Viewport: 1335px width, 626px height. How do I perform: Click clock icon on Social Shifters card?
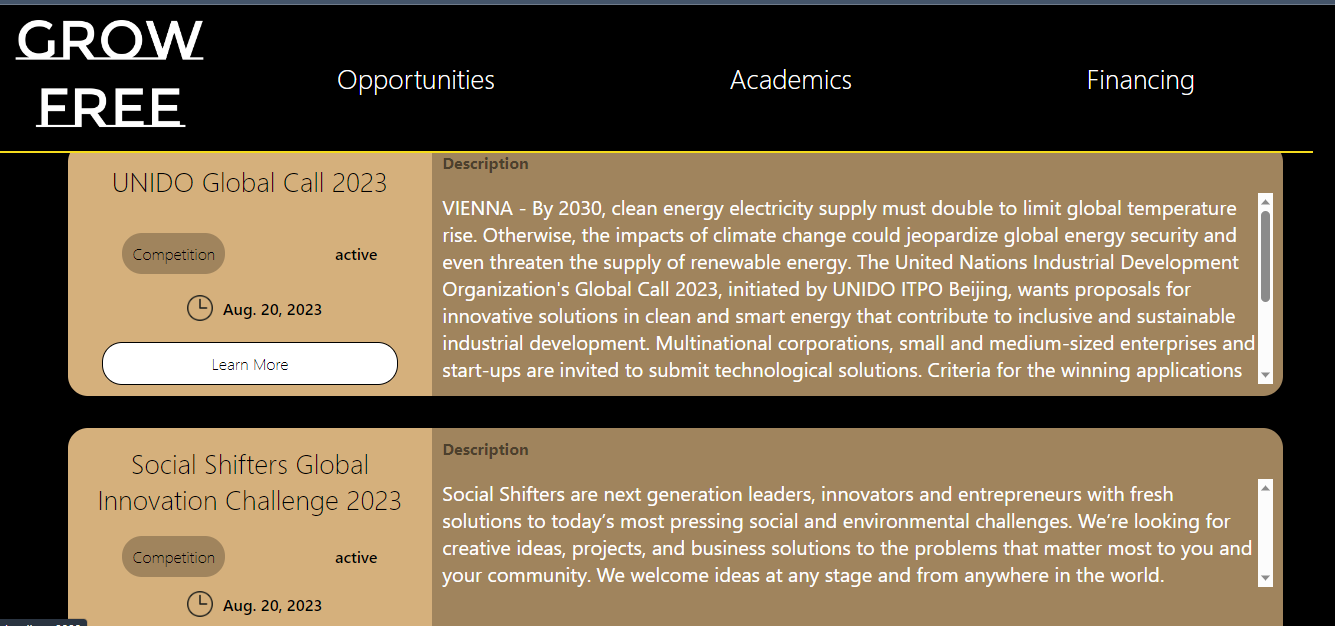coord(200,604)
